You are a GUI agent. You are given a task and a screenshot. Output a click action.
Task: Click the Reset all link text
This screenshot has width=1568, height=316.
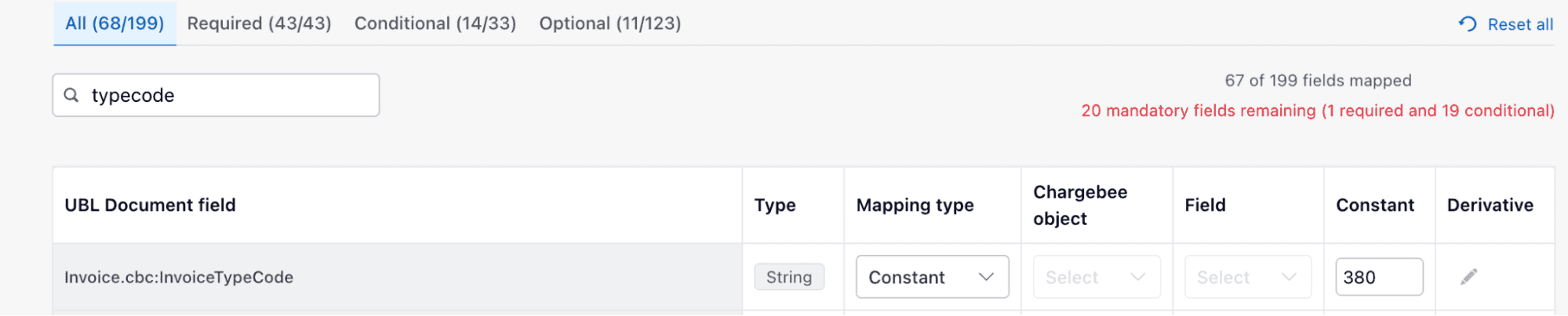point(1520,24)
